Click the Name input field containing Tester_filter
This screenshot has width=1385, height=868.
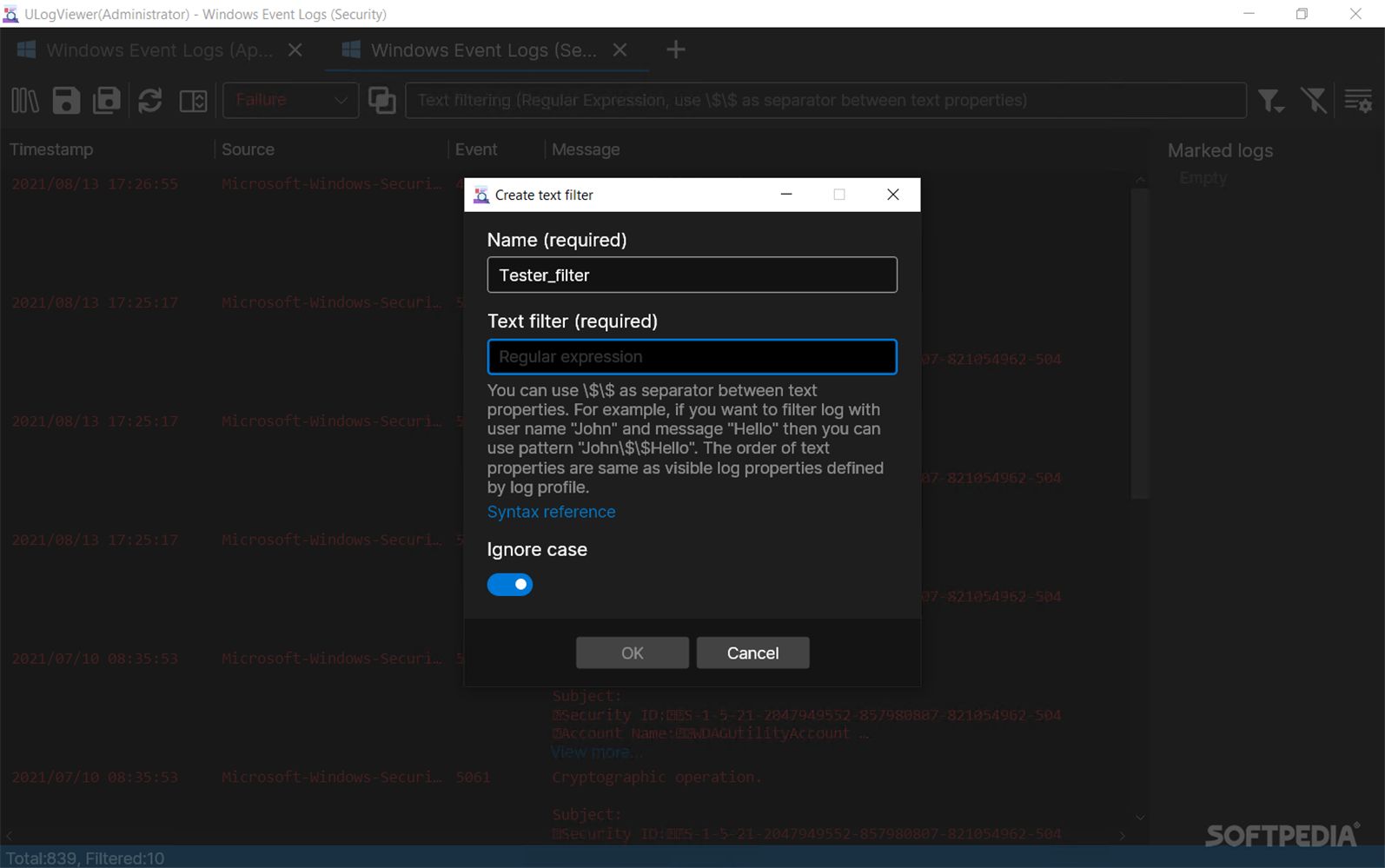692,275
